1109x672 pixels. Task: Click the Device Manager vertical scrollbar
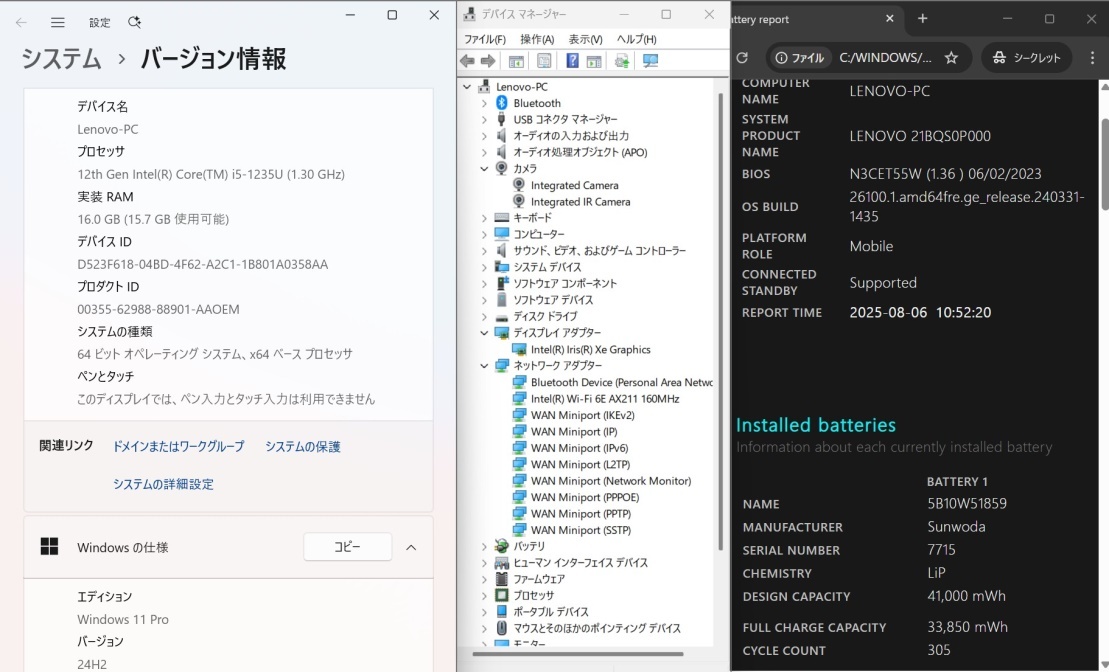[721, 322]
